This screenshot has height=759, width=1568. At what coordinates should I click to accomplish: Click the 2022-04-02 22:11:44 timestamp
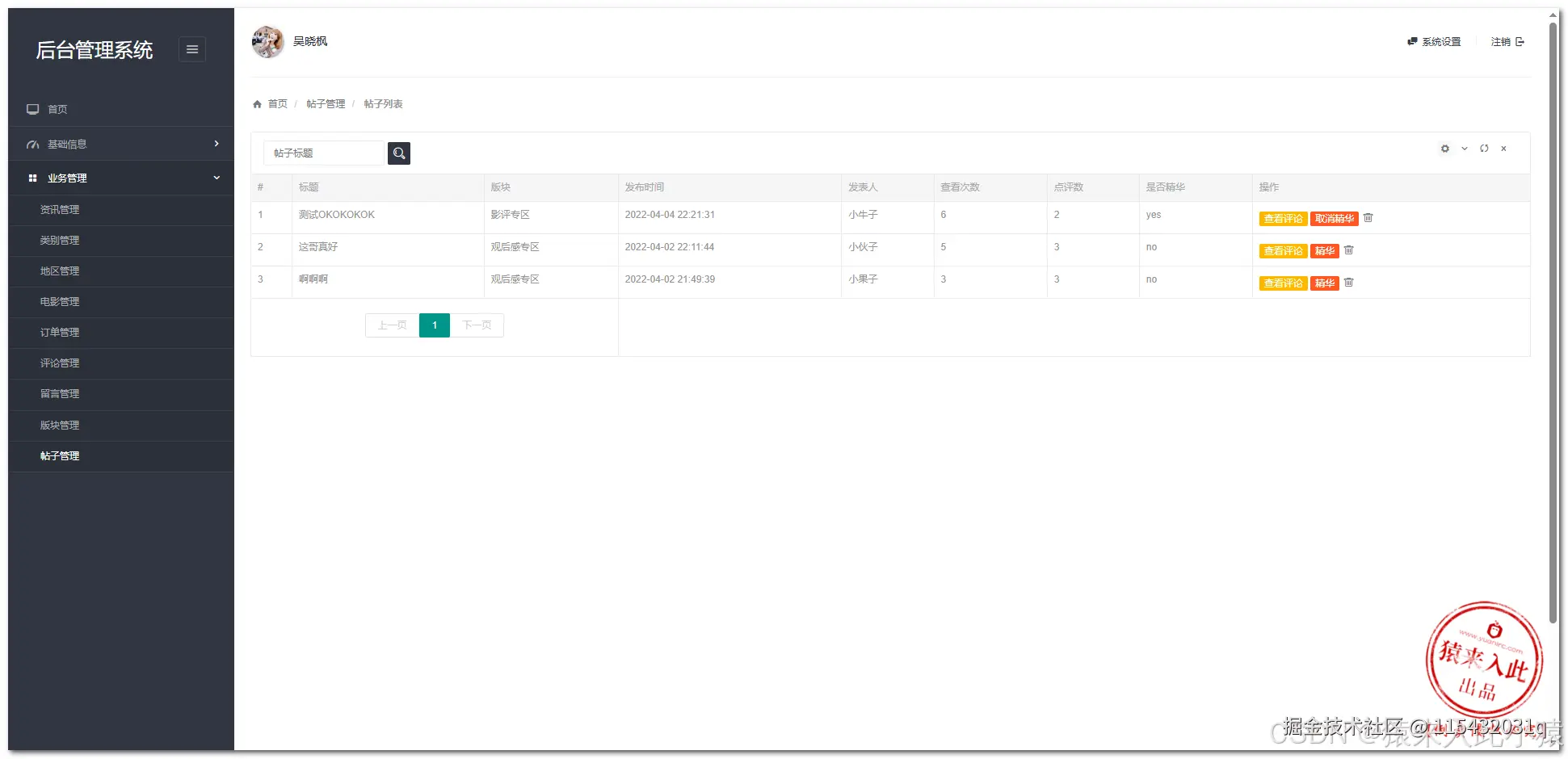pyautogui.click(x=670, y=247)
